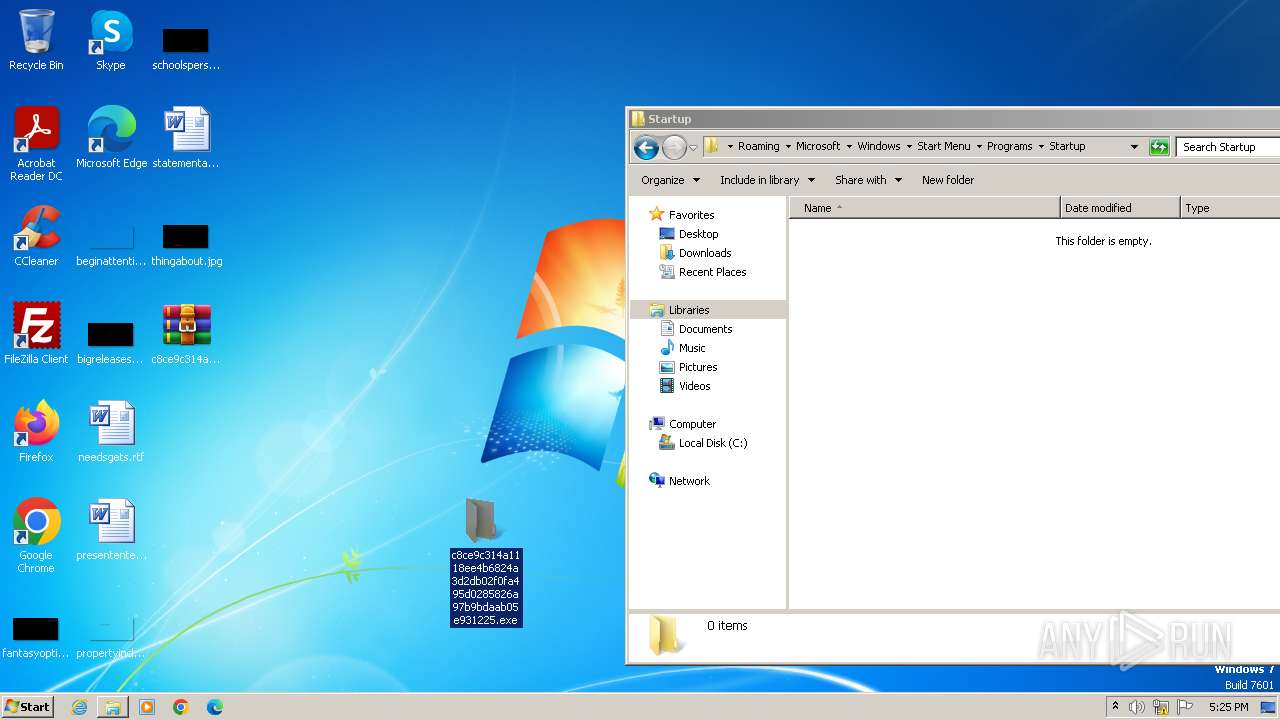Viewport: 1280px width, 720px height.
Task: Click the Windows breadcrumb segment
Action: tap(879, 147)
